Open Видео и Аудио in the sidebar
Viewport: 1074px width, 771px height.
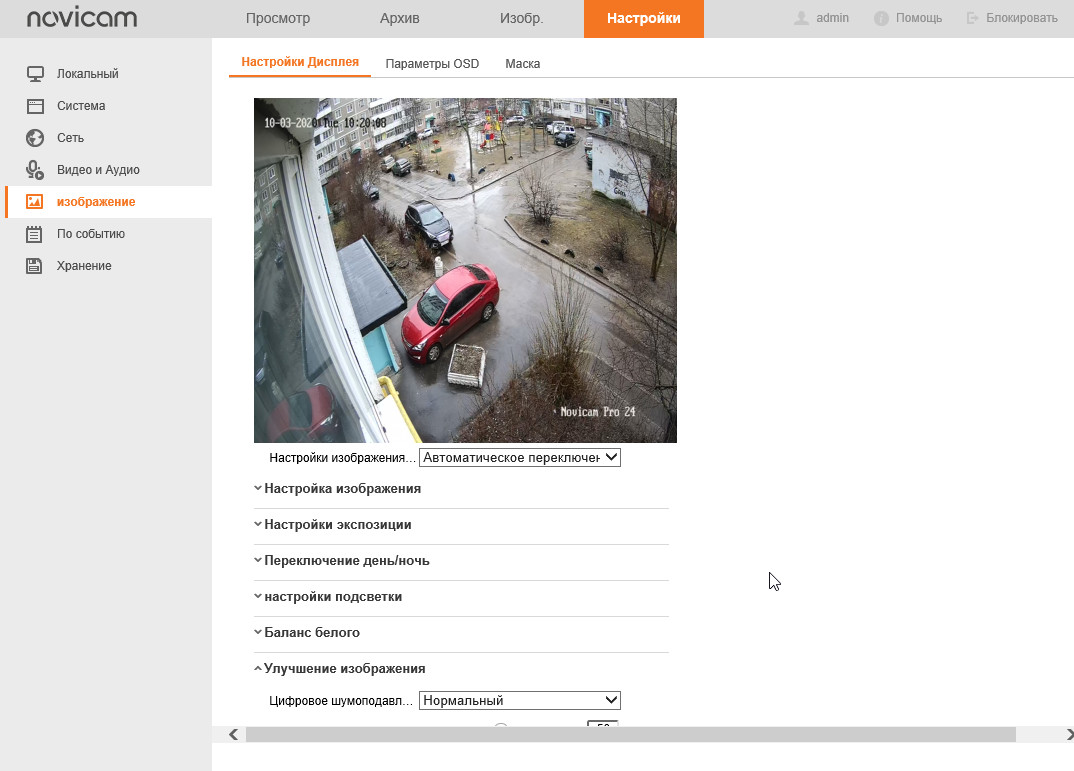98,170
